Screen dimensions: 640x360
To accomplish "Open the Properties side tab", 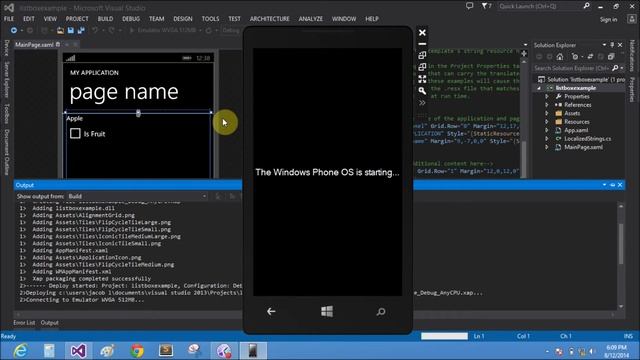I will (632, 89).
